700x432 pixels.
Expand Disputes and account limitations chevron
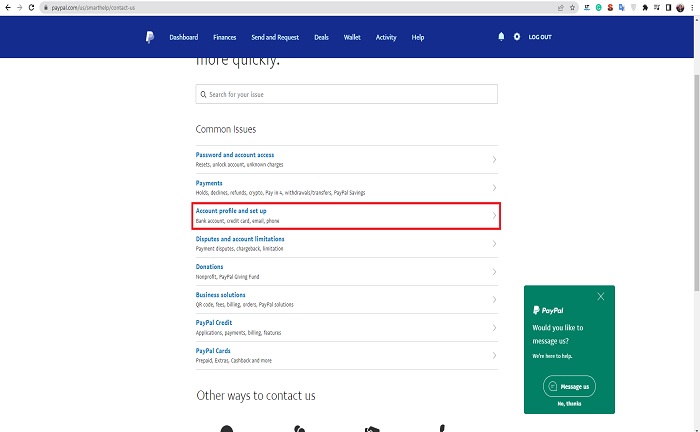pos(494,244)
